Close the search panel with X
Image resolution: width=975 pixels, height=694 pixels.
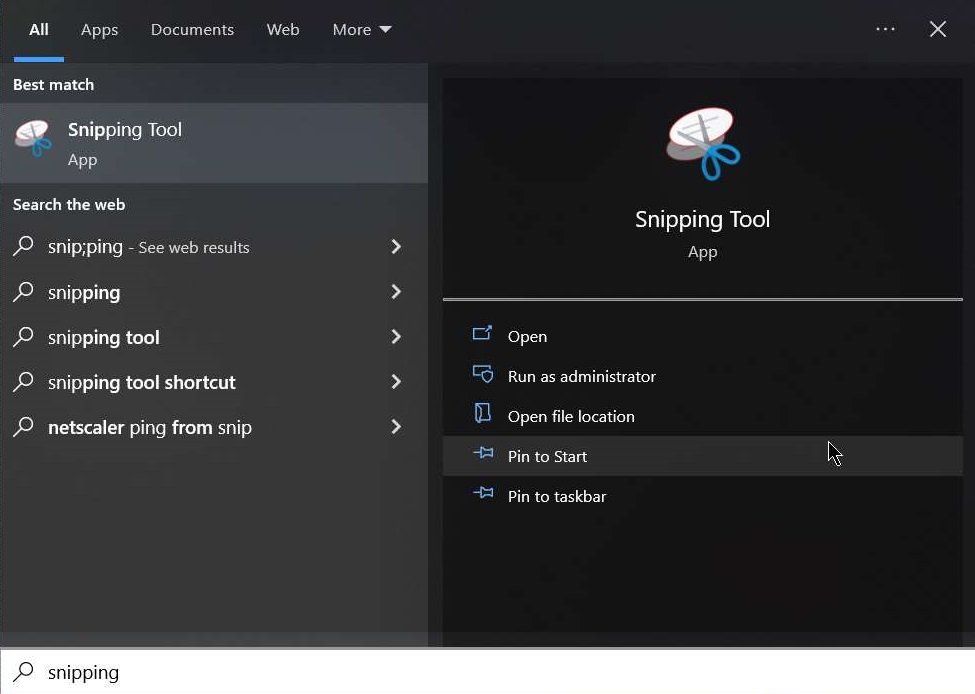click(938, 29)
